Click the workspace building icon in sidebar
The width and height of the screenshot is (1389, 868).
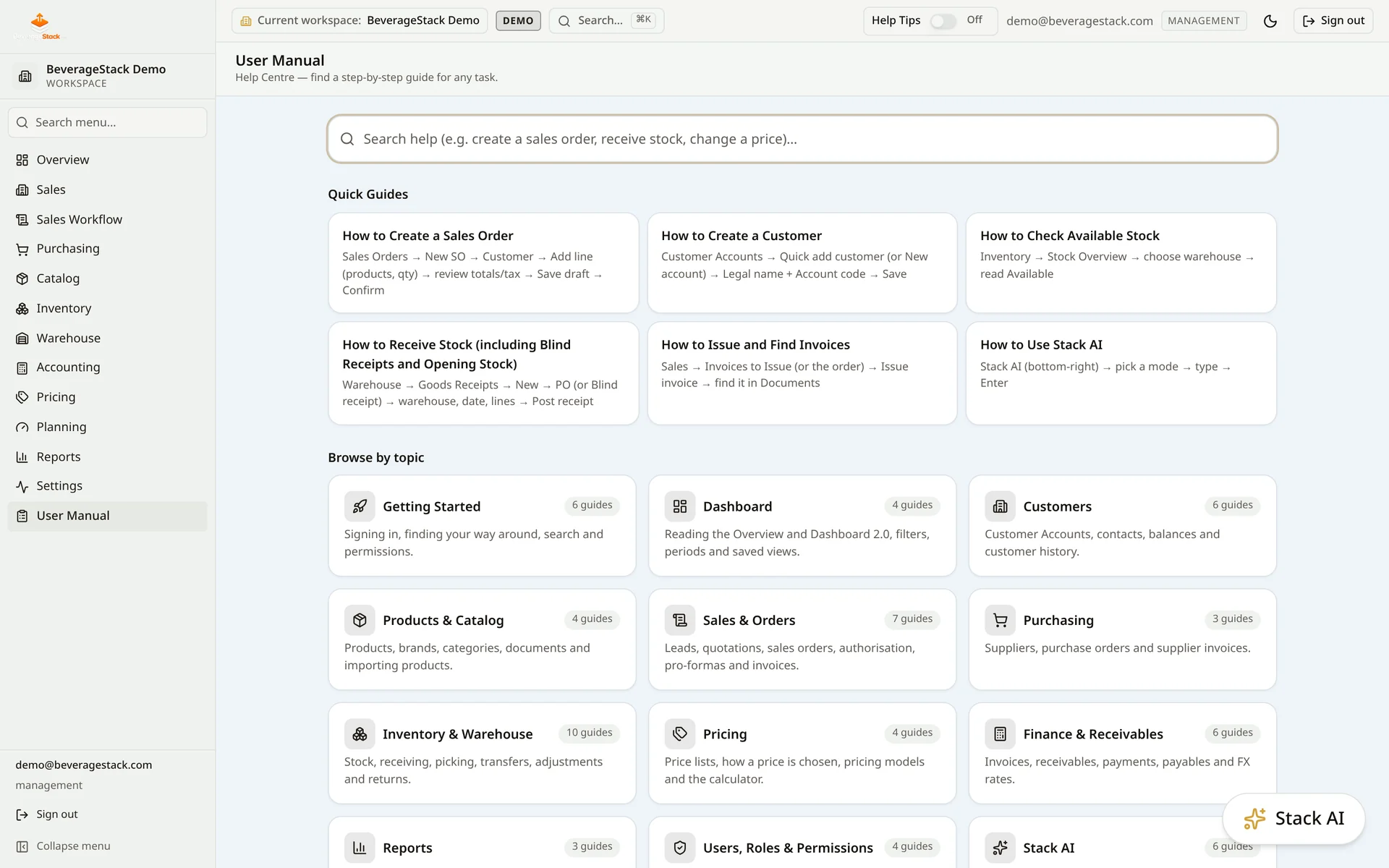25,76
